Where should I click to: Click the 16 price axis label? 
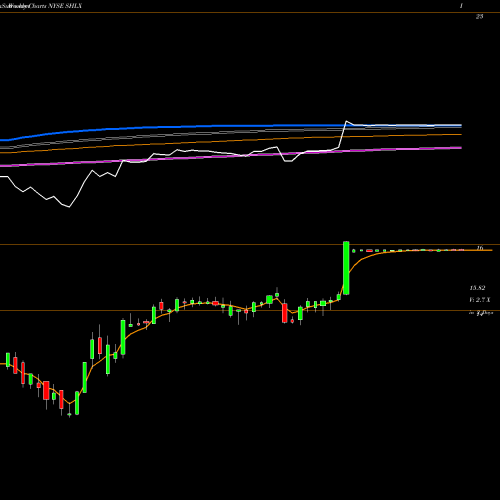[480, 248]
